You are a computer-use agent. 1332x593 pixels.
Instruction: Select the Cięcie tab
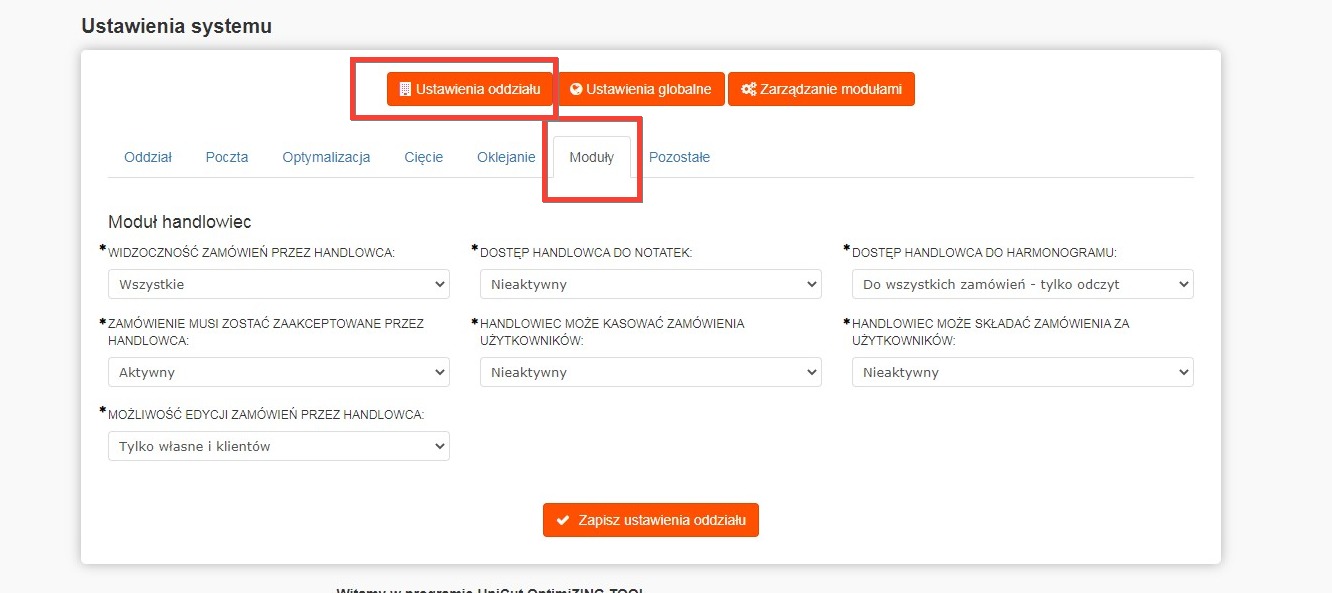point(424,157)
